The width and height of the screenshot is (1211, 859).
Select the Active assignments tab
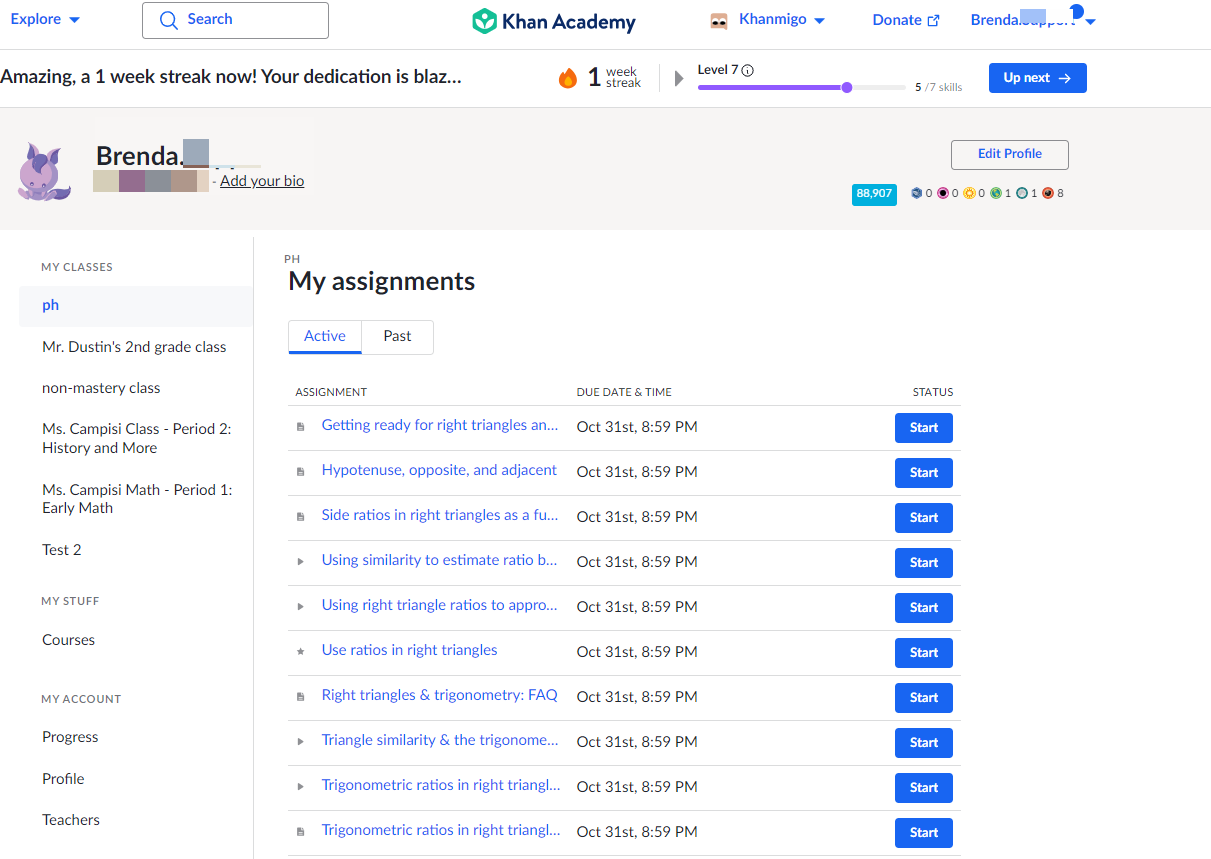[x=325, y=337]
